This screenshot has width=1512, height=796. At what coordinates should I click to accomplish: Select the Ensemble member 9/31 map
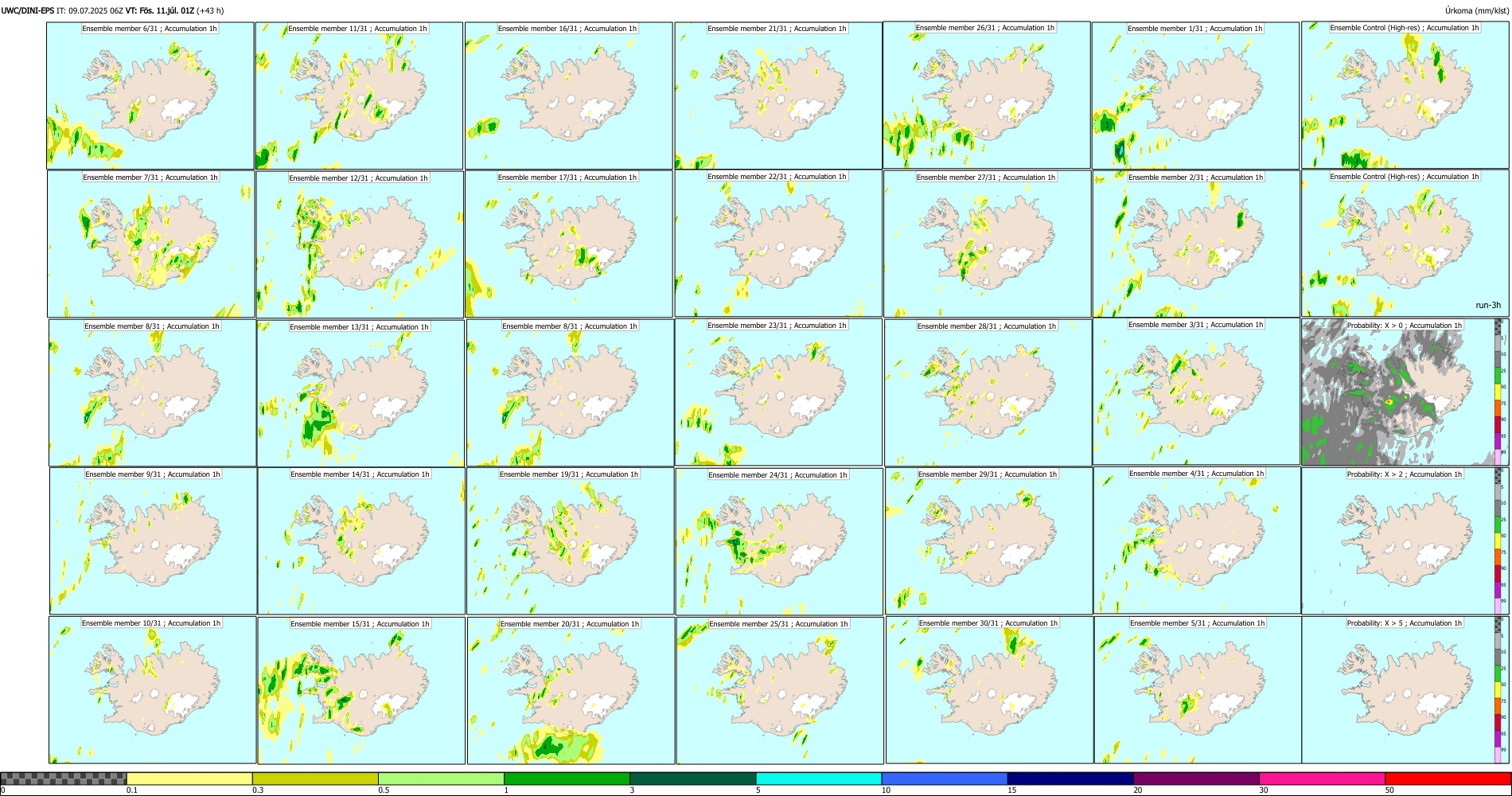[153, 541]
